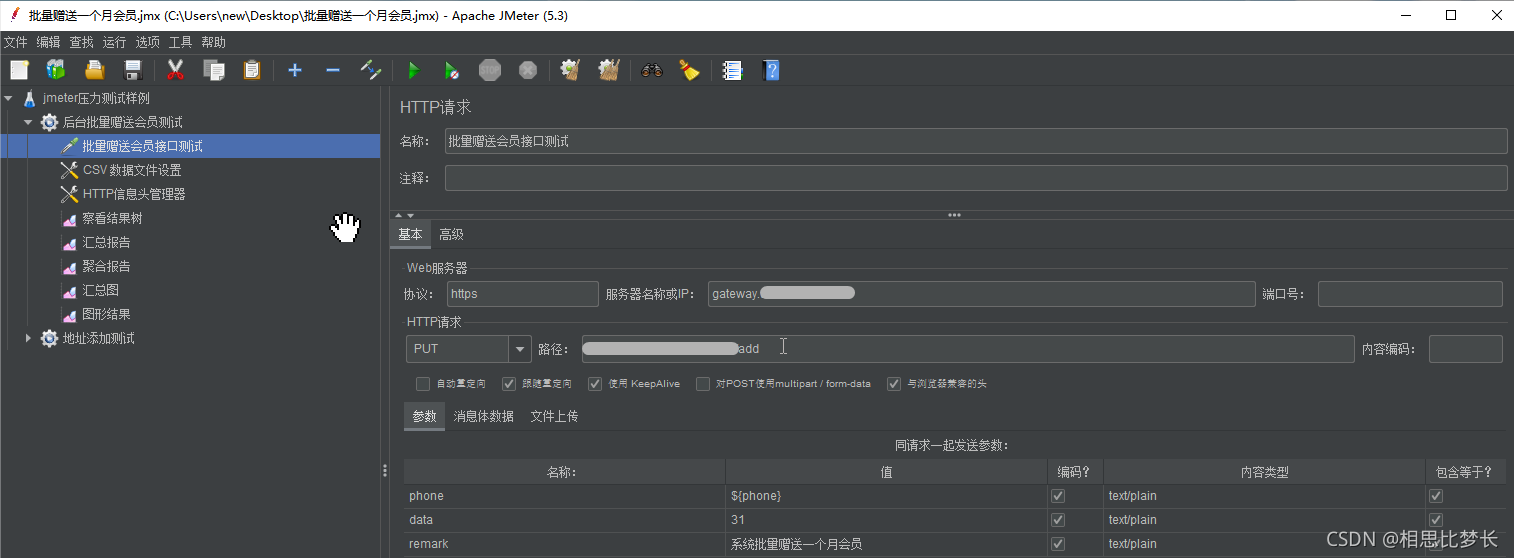Viewport: 1514px width, 558px height.
Task: Click the Start no pauses icon
Action: [452, 70]
